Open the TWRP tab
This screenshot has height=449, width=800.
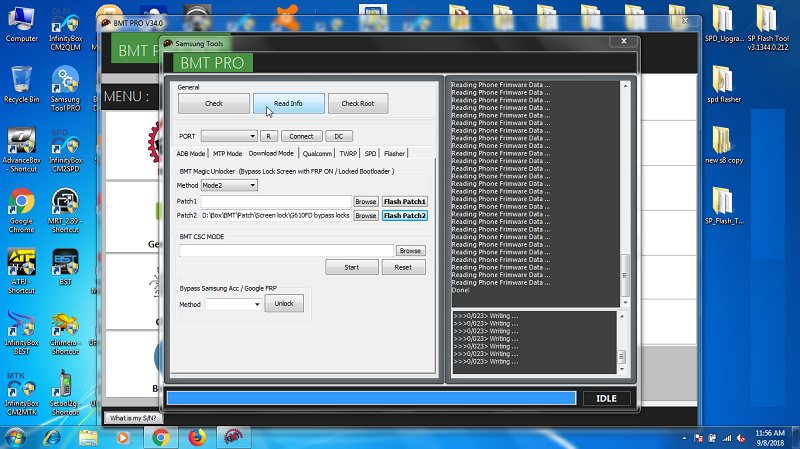(348, 154)
